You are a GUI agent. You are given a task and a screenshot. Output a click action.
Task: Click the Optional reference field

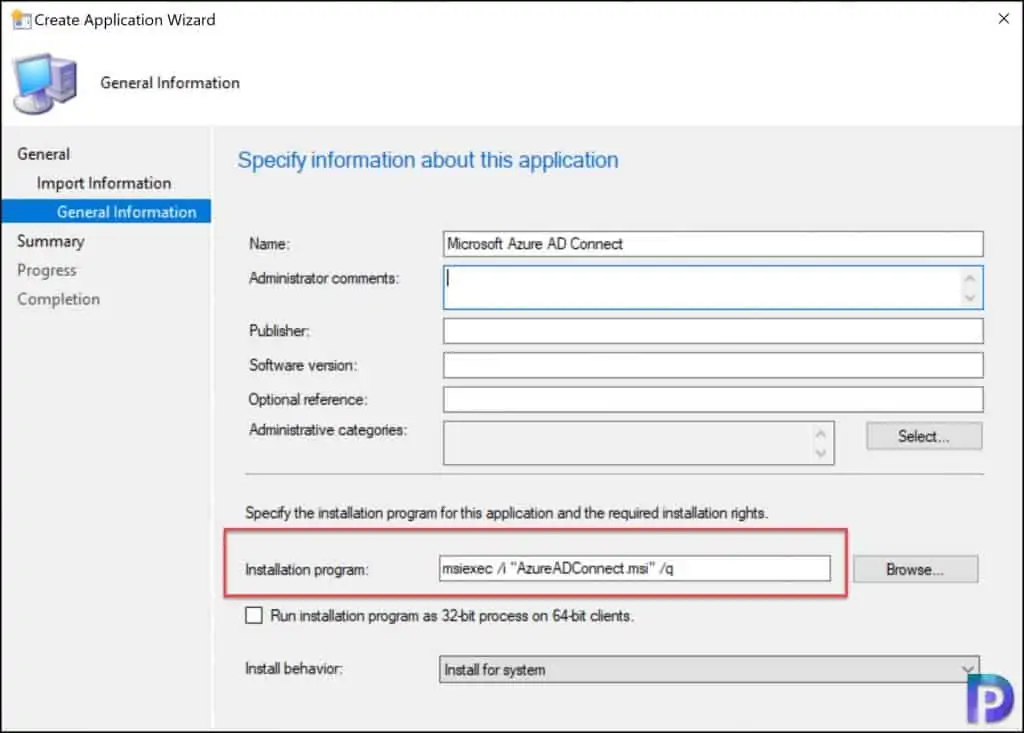coord(712,399)
